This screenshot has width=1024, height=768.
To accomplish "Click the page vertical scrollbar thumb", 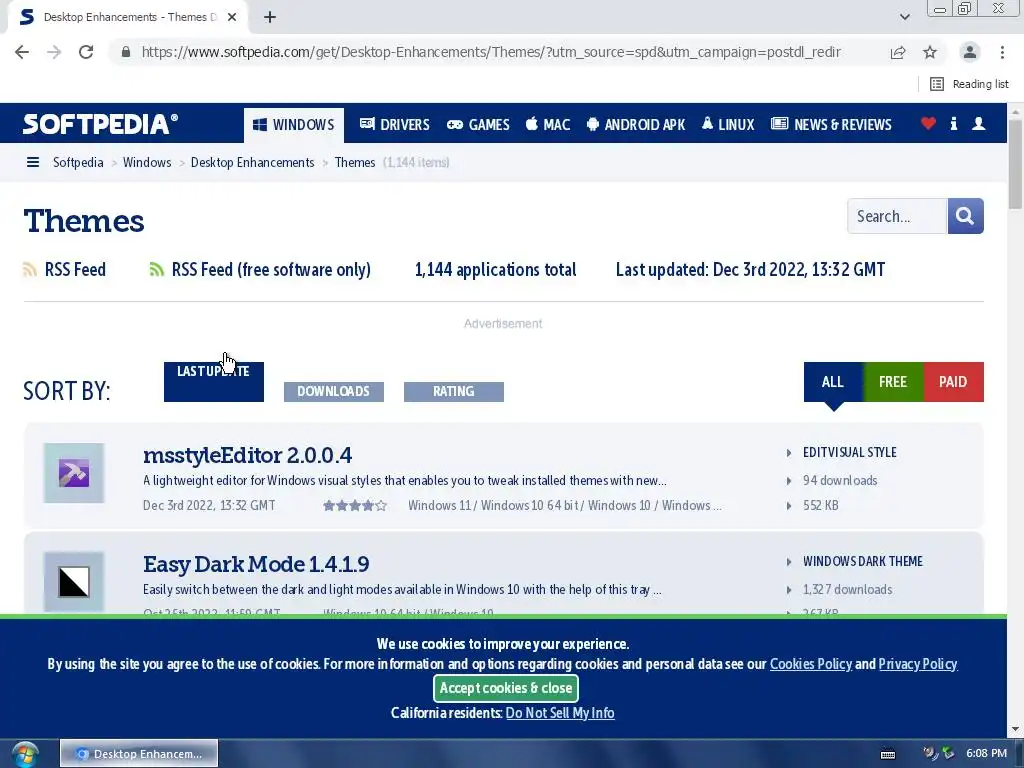I will (1015, 165).
